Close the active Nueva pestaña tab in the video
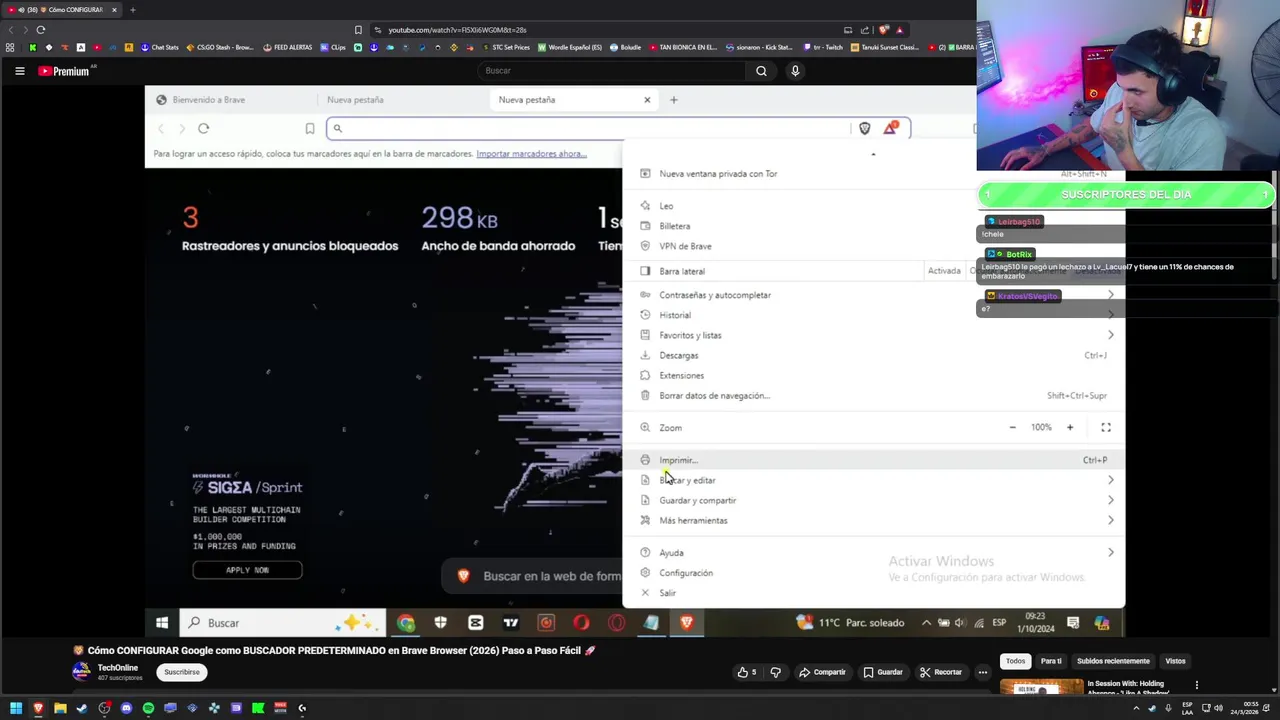This screenshot has height=720, width=1280. (647, 100)
